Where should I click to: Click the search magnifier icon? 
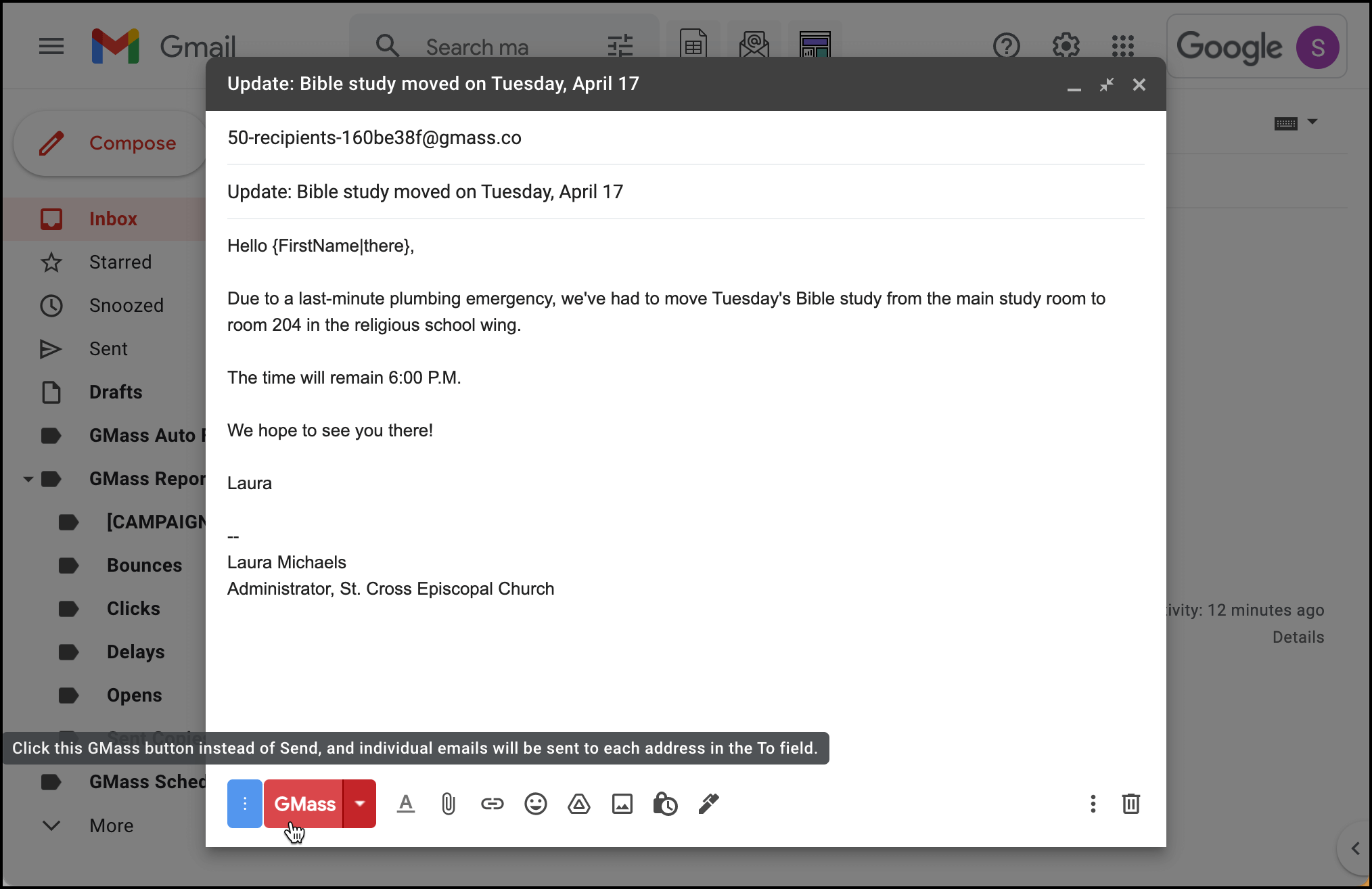388,47
